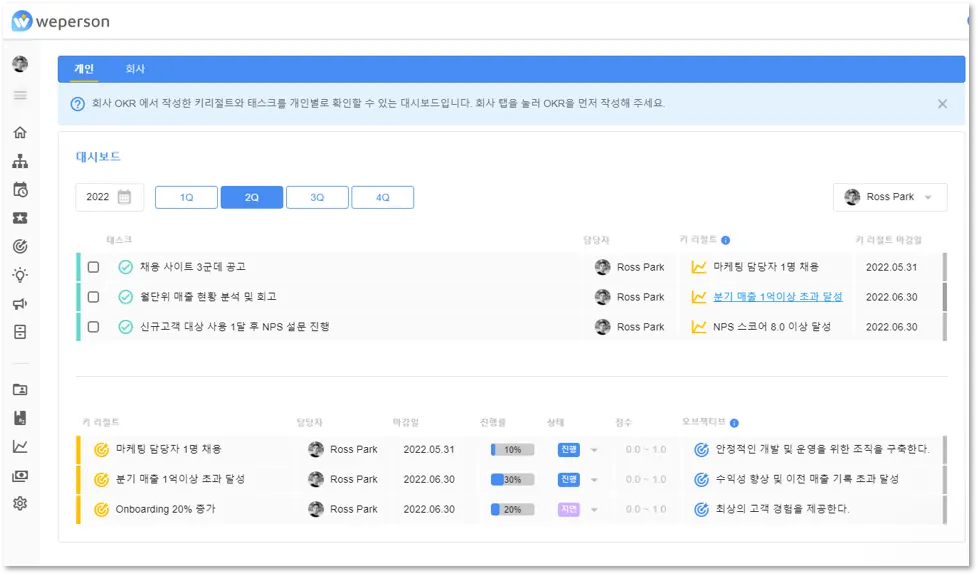Click chart icon beside NPS 스코어 8.0 이상 달성

(699, 327)
